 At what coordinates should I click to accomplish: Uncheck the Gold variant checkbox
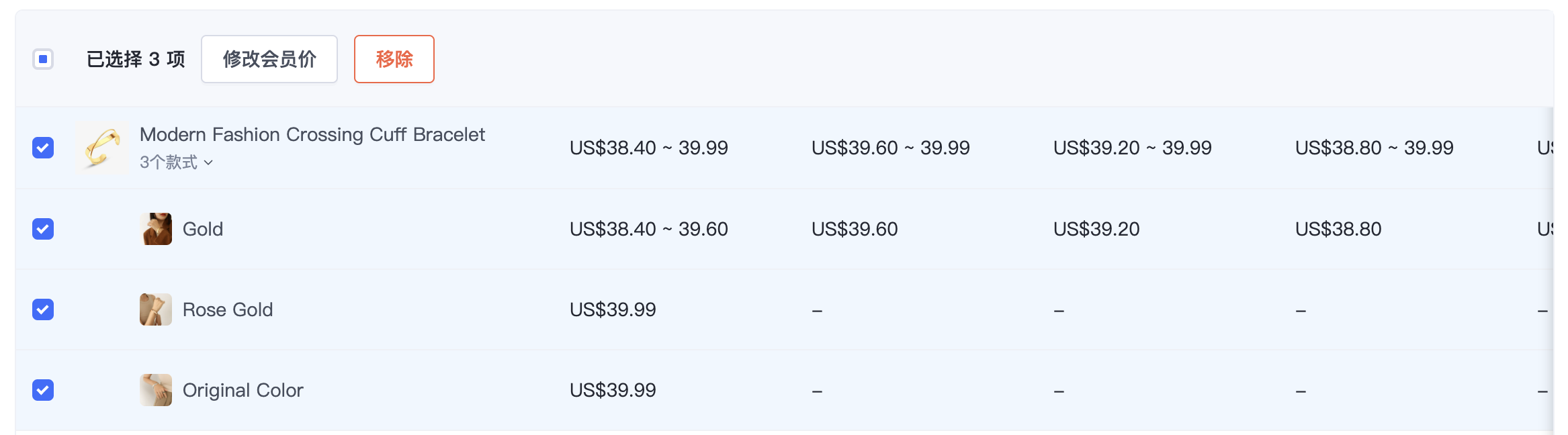(x=43, y=229)
